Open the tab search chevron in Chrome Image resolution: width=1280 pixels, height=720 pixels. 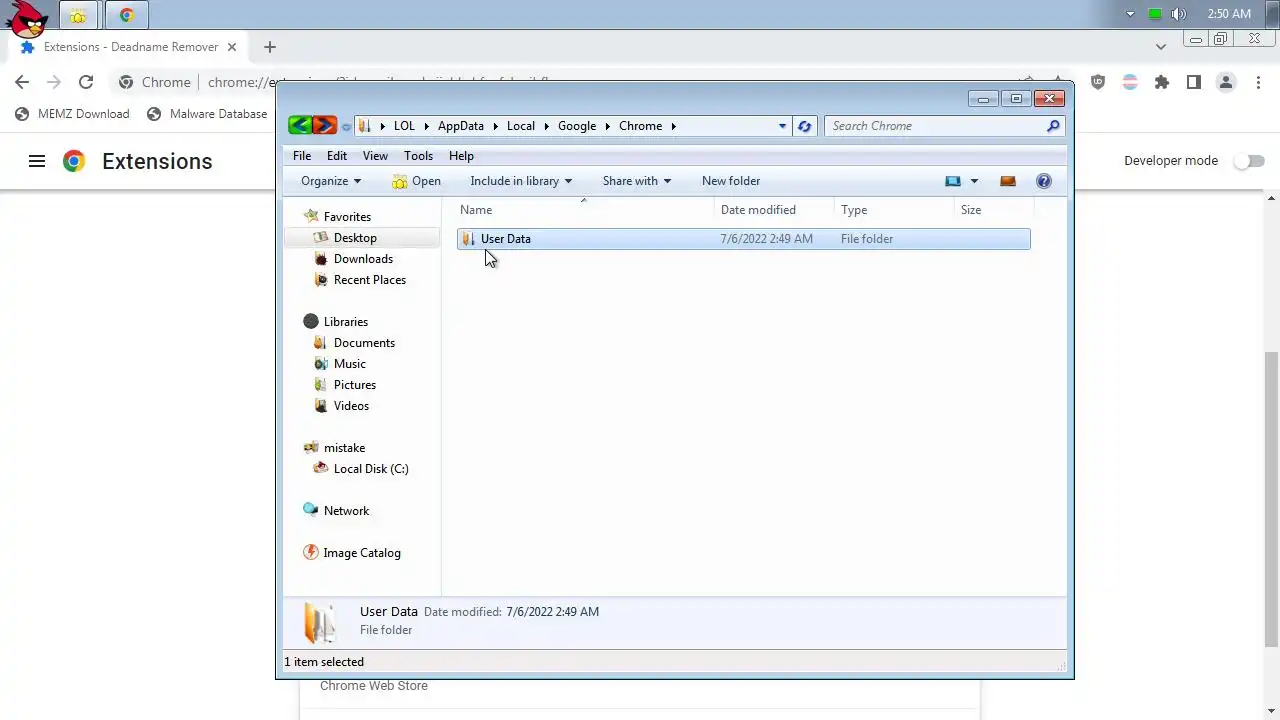[1161, 47]
